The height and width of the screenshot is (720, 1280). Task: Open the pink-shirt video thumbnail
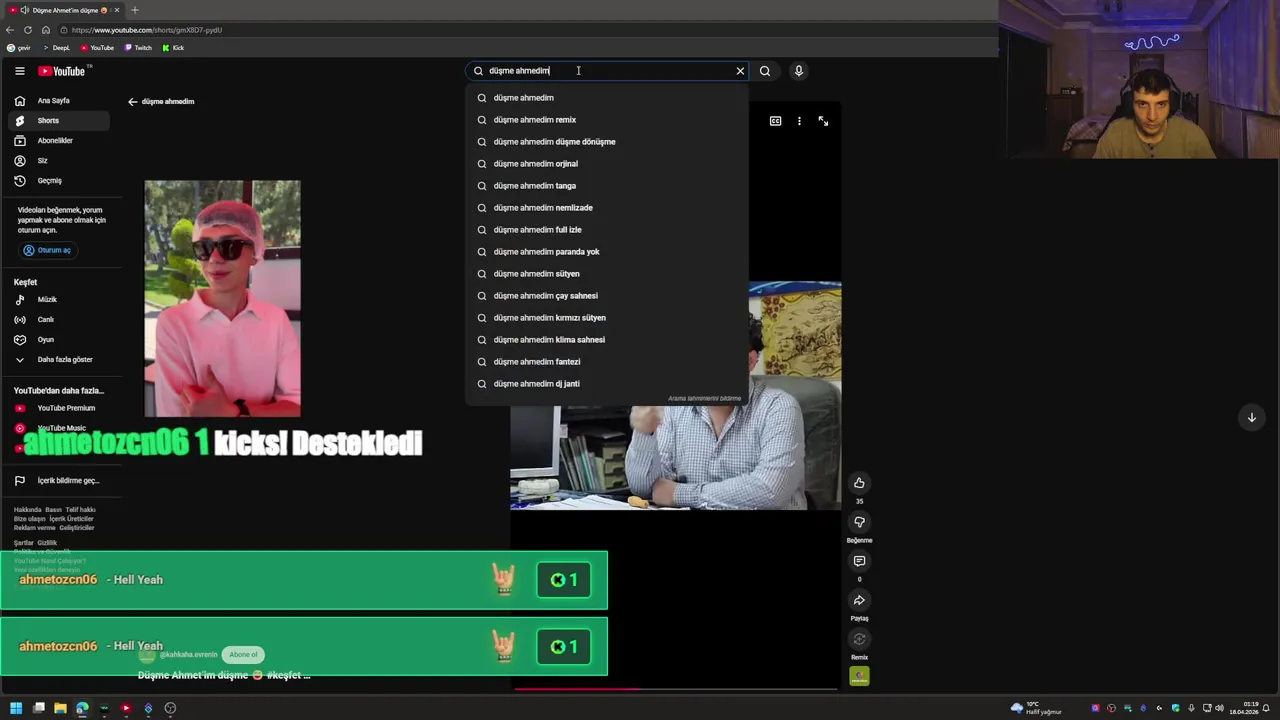pos(222,298)
